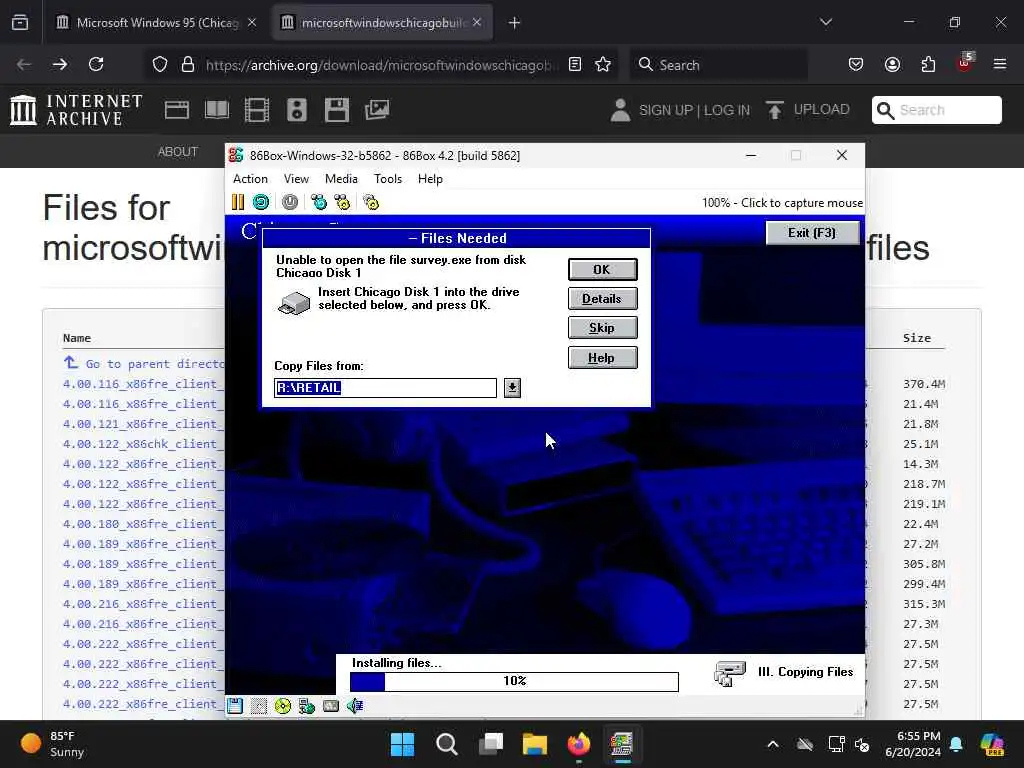
Task: Open Firefox View icon at tab bar start
Action: tap(20, 23)
